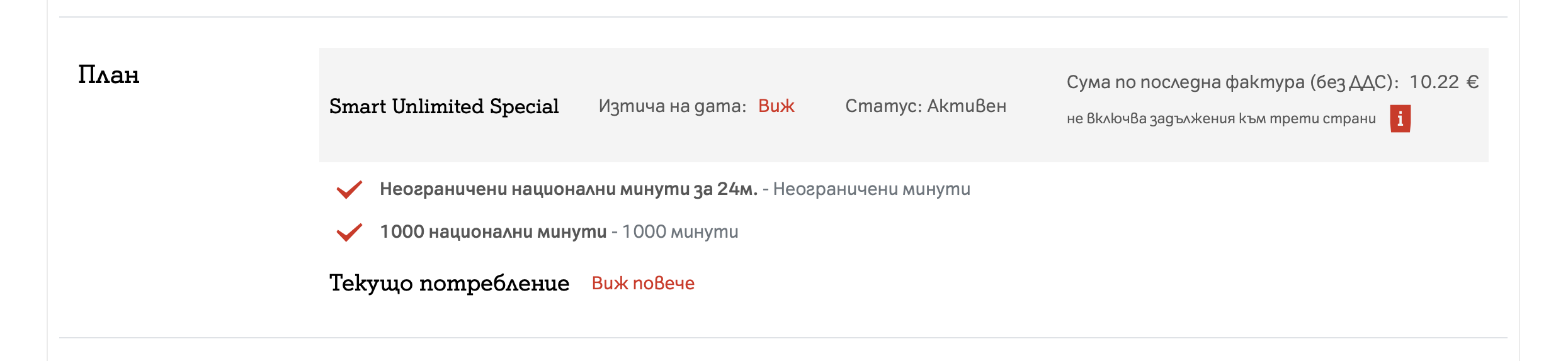Open the red 'Виж' expiry date link
The width and height of the screenshot is (1568, 361).
tap(776, 106)
